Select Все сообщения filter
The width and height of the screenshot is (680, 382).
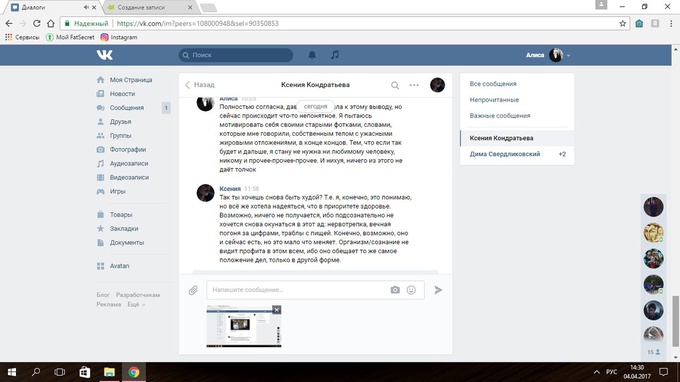(x=493, y=84)
